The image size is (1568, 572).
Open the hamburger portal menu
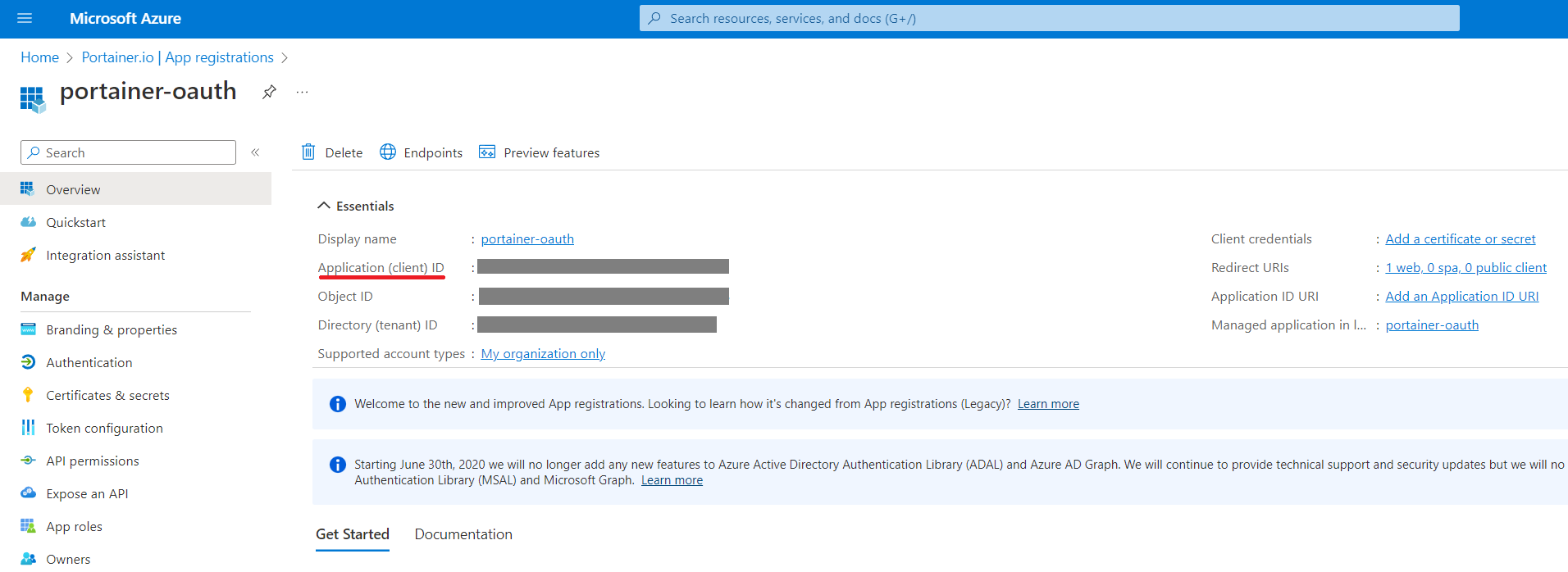tap(25, 18)
